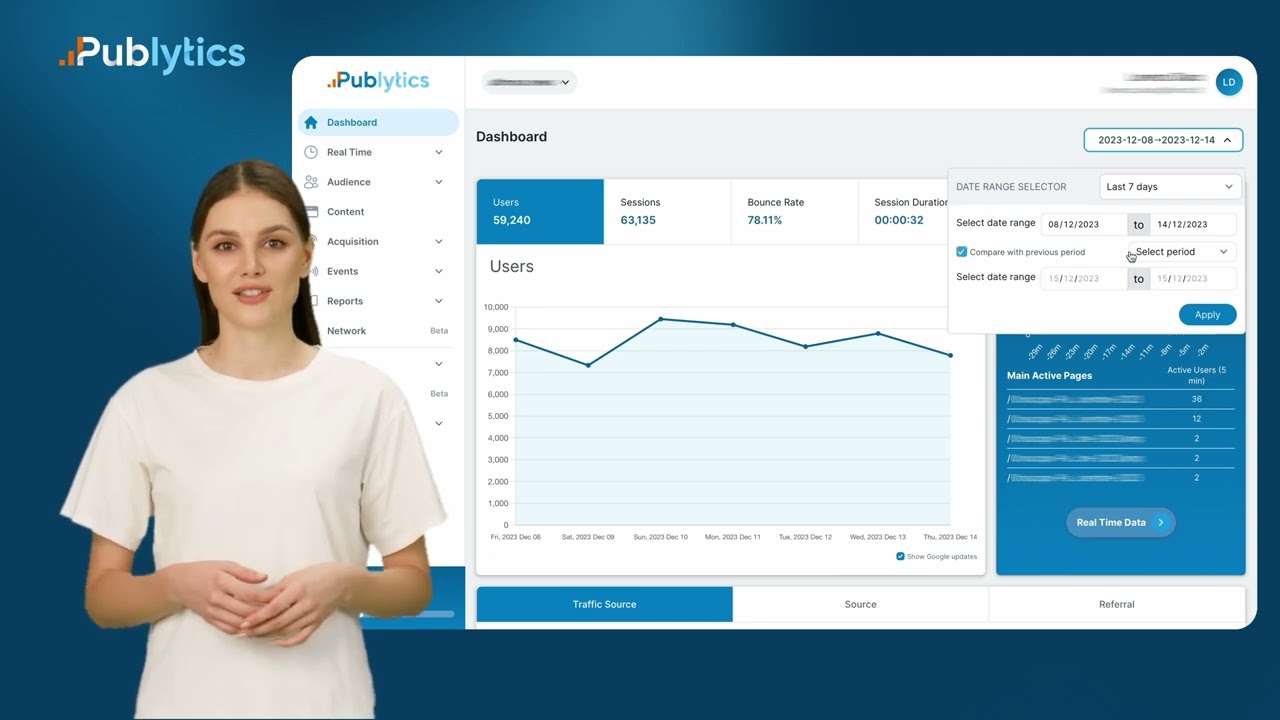Click the Sun, 2023 Dec 10 chart point
Image resolution: width=1280 pixels, height=720 pixels.
(661, 319)
